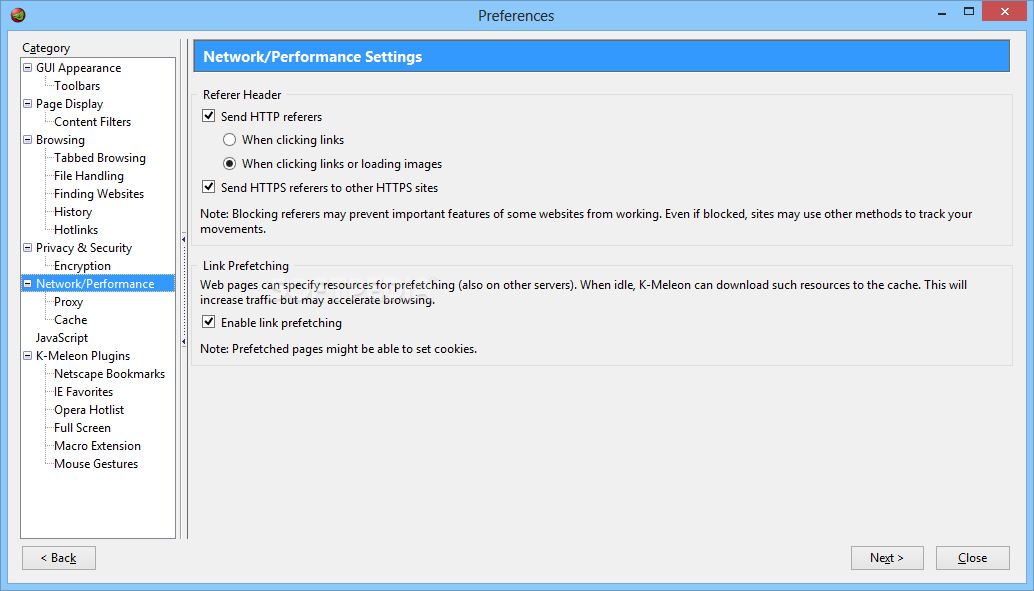Open Macro Extension plugin settings
The height and width of the screenshot is (591, 1034).
(x=97, y=446)
